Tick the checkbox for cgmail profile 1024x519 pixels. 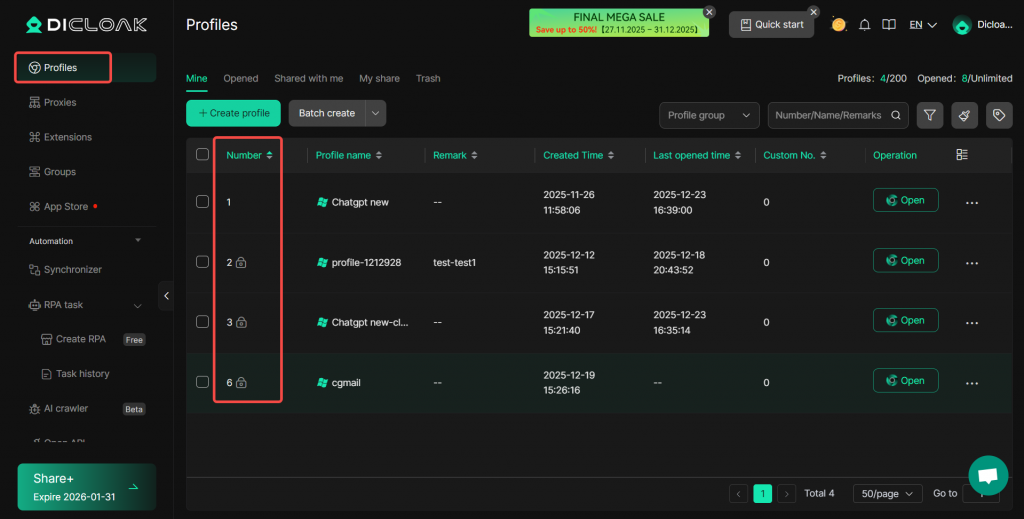[x=203, y=381]
